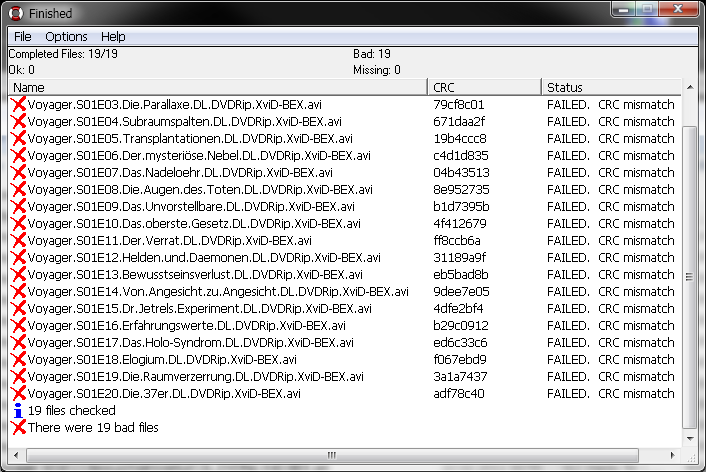
Task: Click CRC value 671daa2f
Action: (x=459, y=122)
